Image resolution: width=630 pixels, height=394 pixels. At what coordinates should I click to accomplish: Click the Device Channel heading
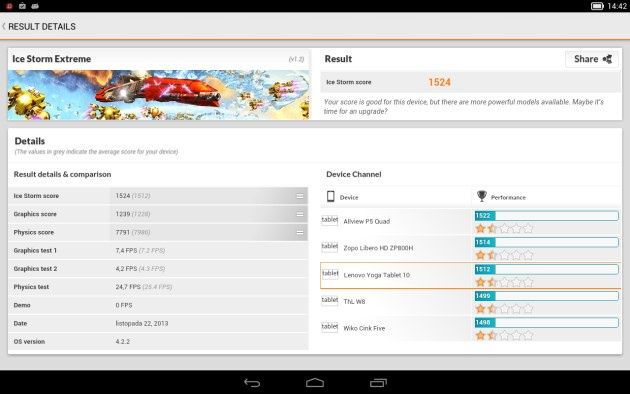pos(354,174)
